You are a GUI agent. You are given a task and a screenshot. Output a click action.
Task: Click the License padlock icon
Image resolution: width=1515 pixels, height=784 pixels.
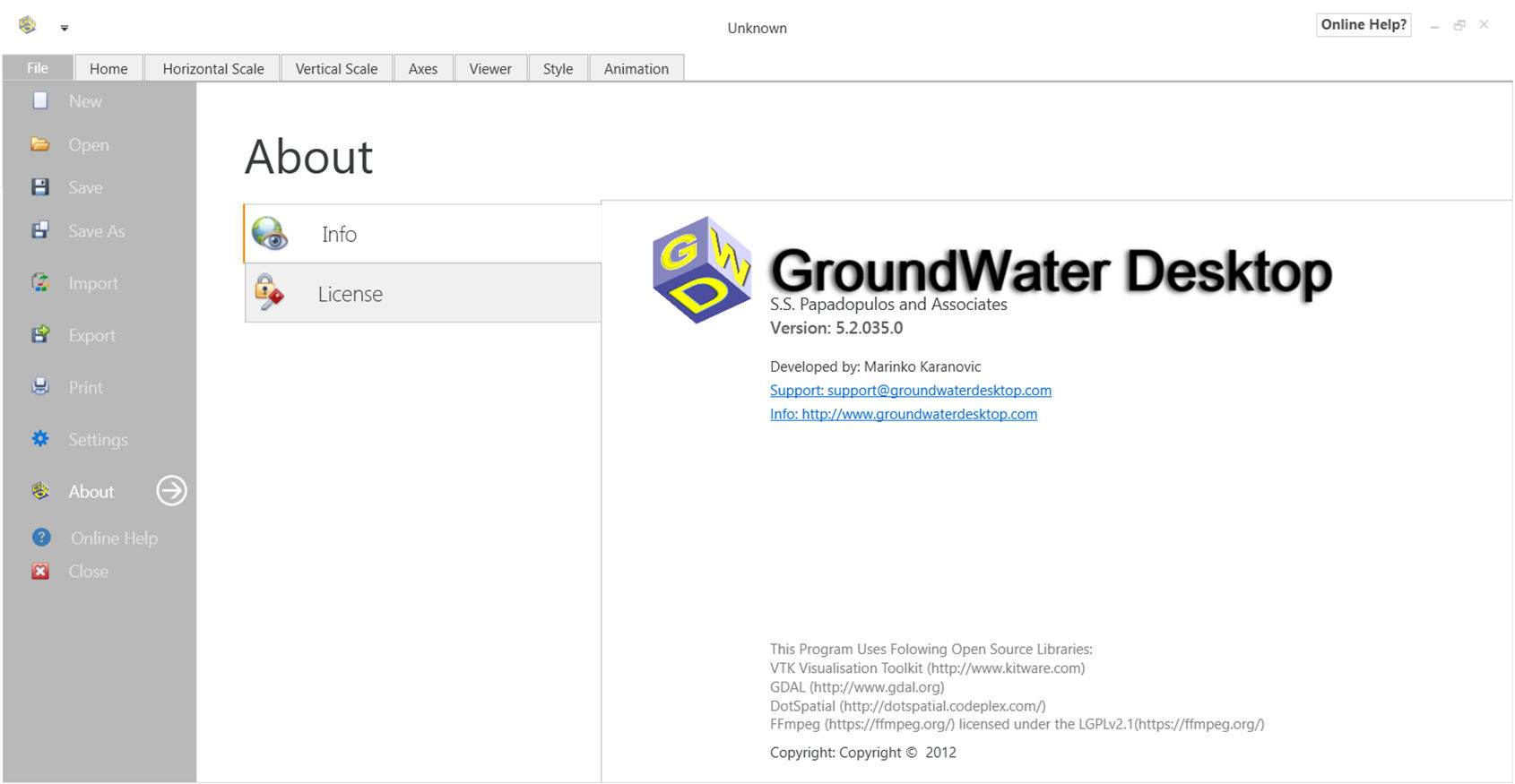tap(268, 292)
